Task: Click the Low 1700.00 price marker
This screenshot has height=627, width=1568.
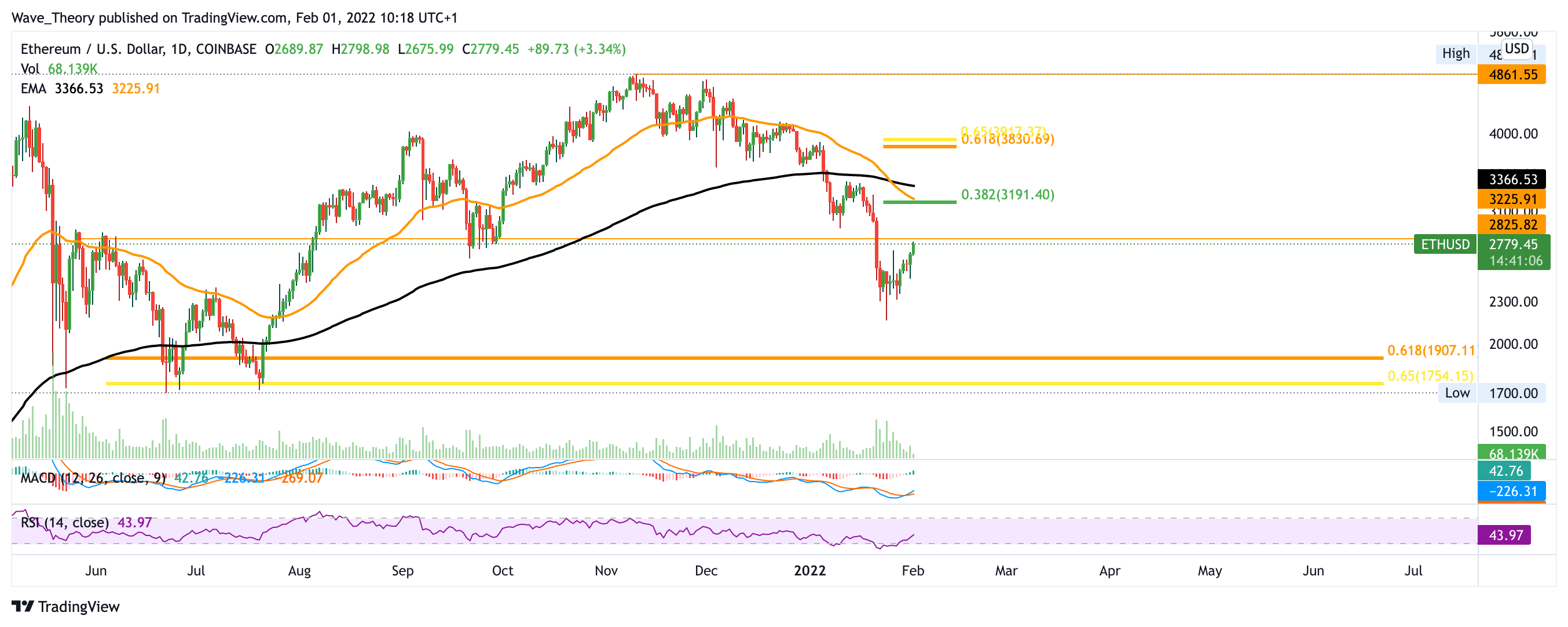Action: coord(1512,393)
